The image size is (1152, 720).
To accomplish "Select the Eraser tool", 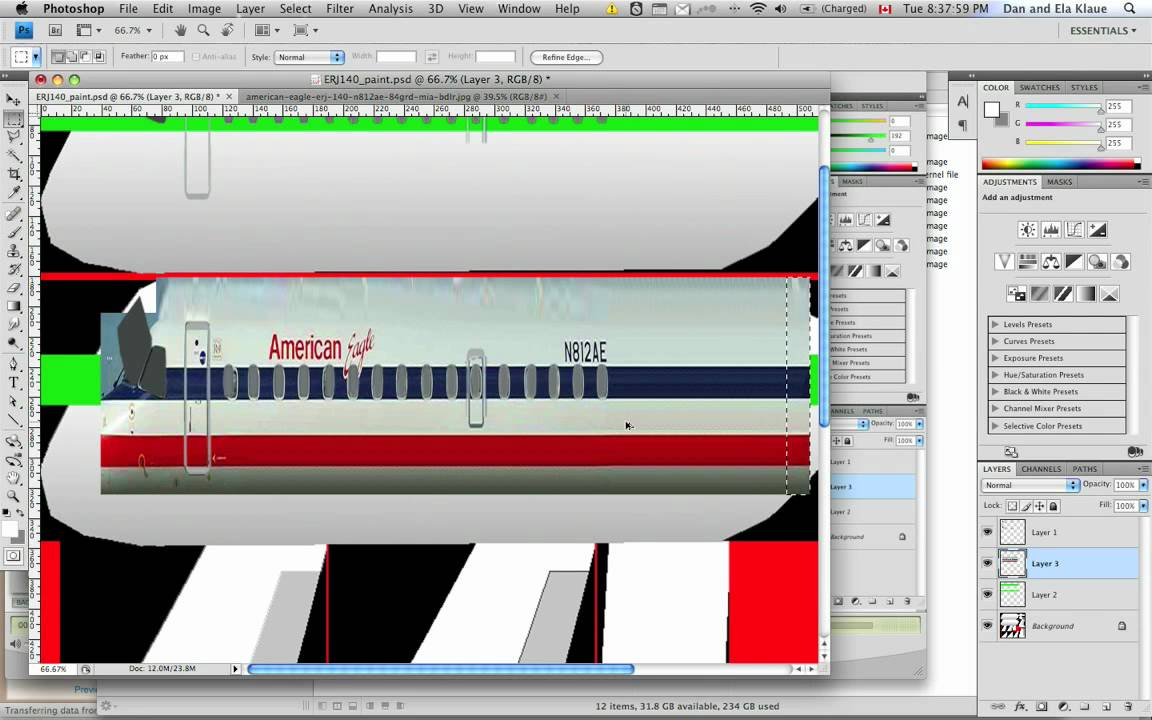I will click(x=14, y=287).
